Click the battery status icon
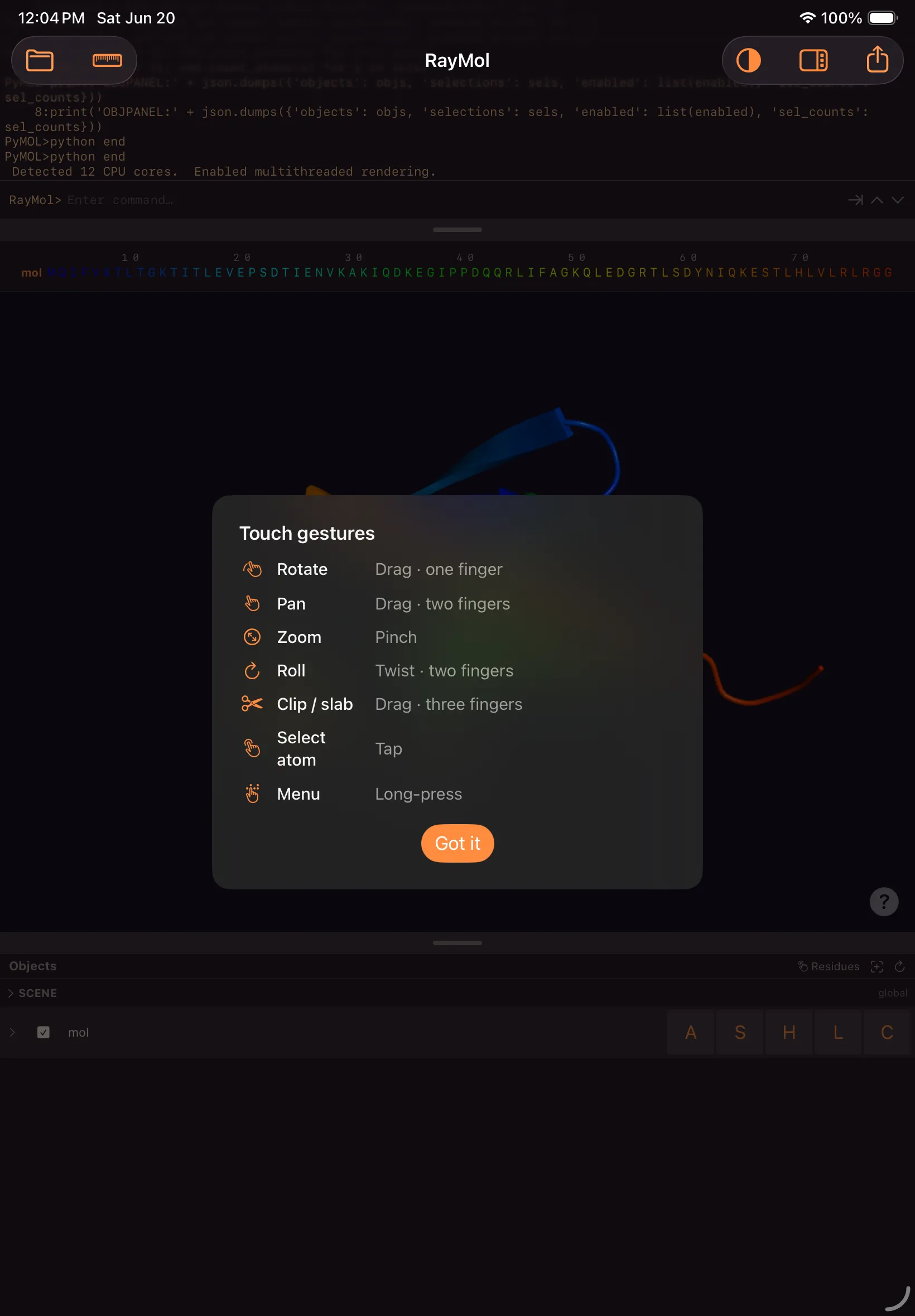 882,18
